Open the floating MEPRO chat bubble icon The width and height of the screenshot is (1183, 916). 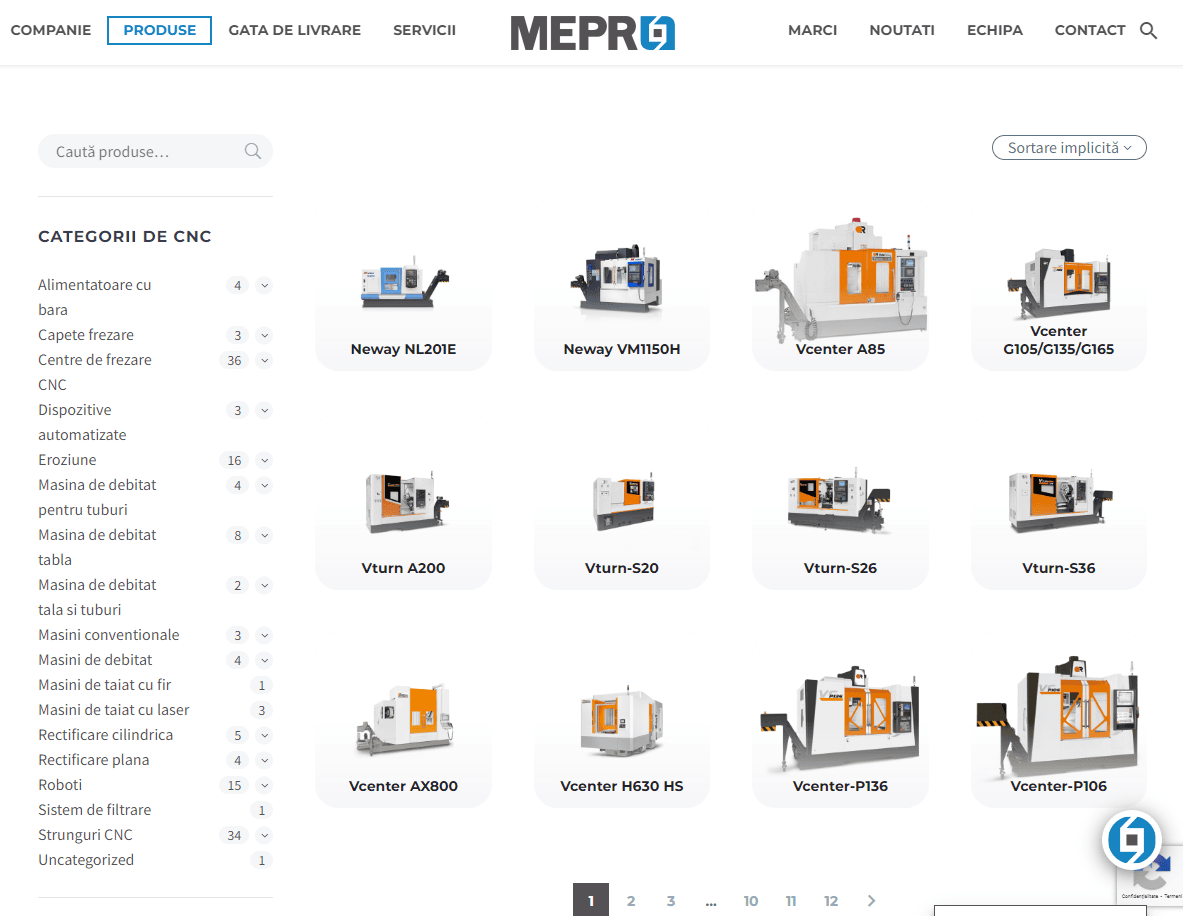pyautogui.click(x=1131, y=839)
